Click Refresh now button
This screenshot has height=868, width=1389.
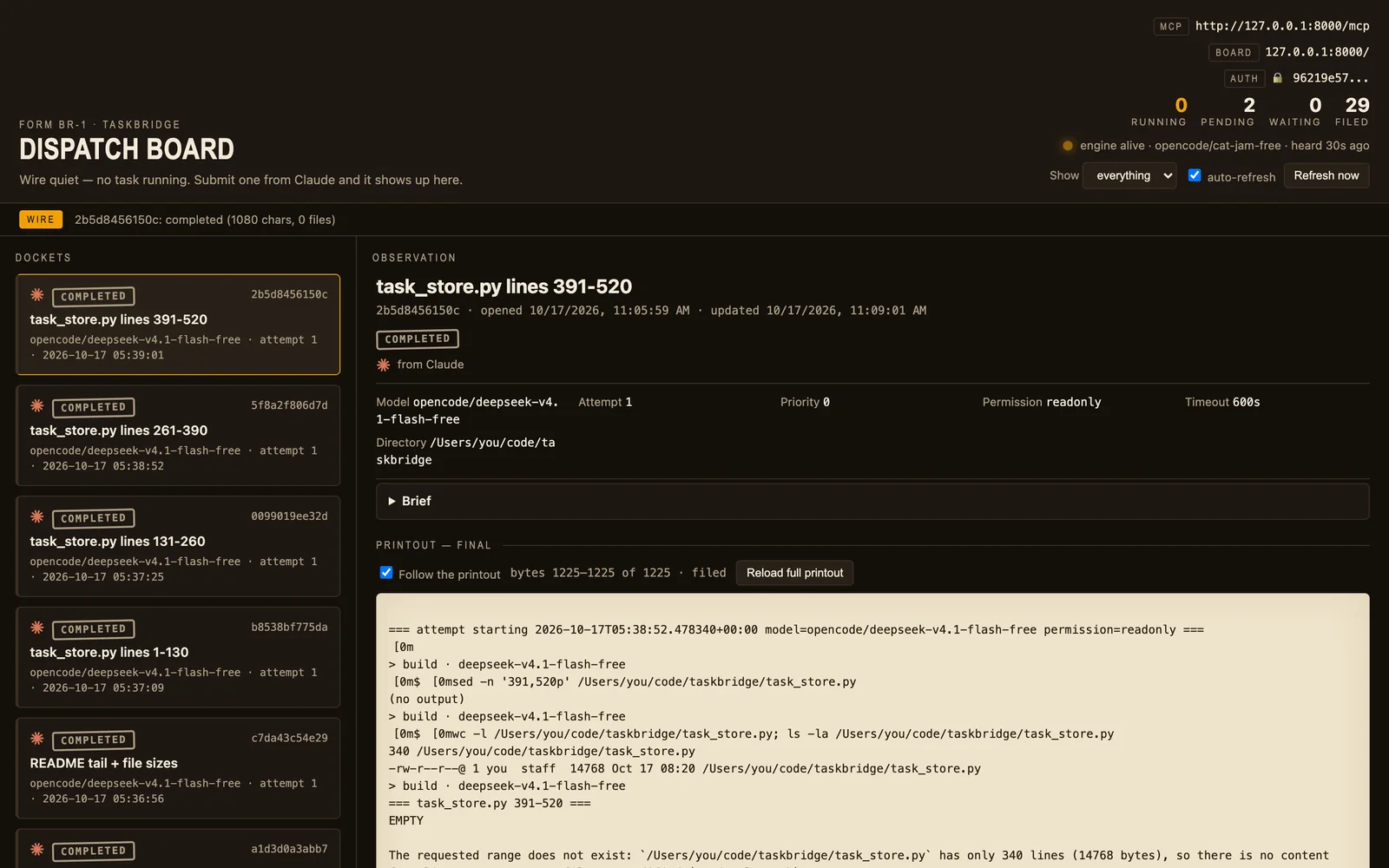pyautogui.click(x=1326, y=175)
